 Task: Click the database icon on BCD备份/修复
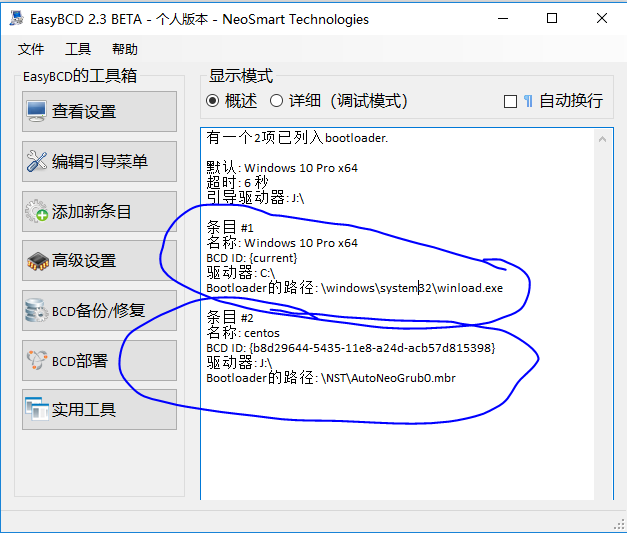(x=36, y=310)
